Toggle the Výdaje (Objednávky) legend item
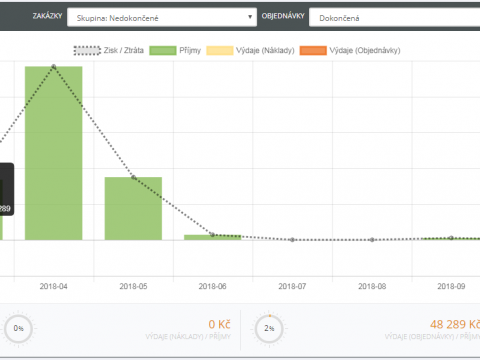Screen dimensions: 480x360 pos(350,50)
